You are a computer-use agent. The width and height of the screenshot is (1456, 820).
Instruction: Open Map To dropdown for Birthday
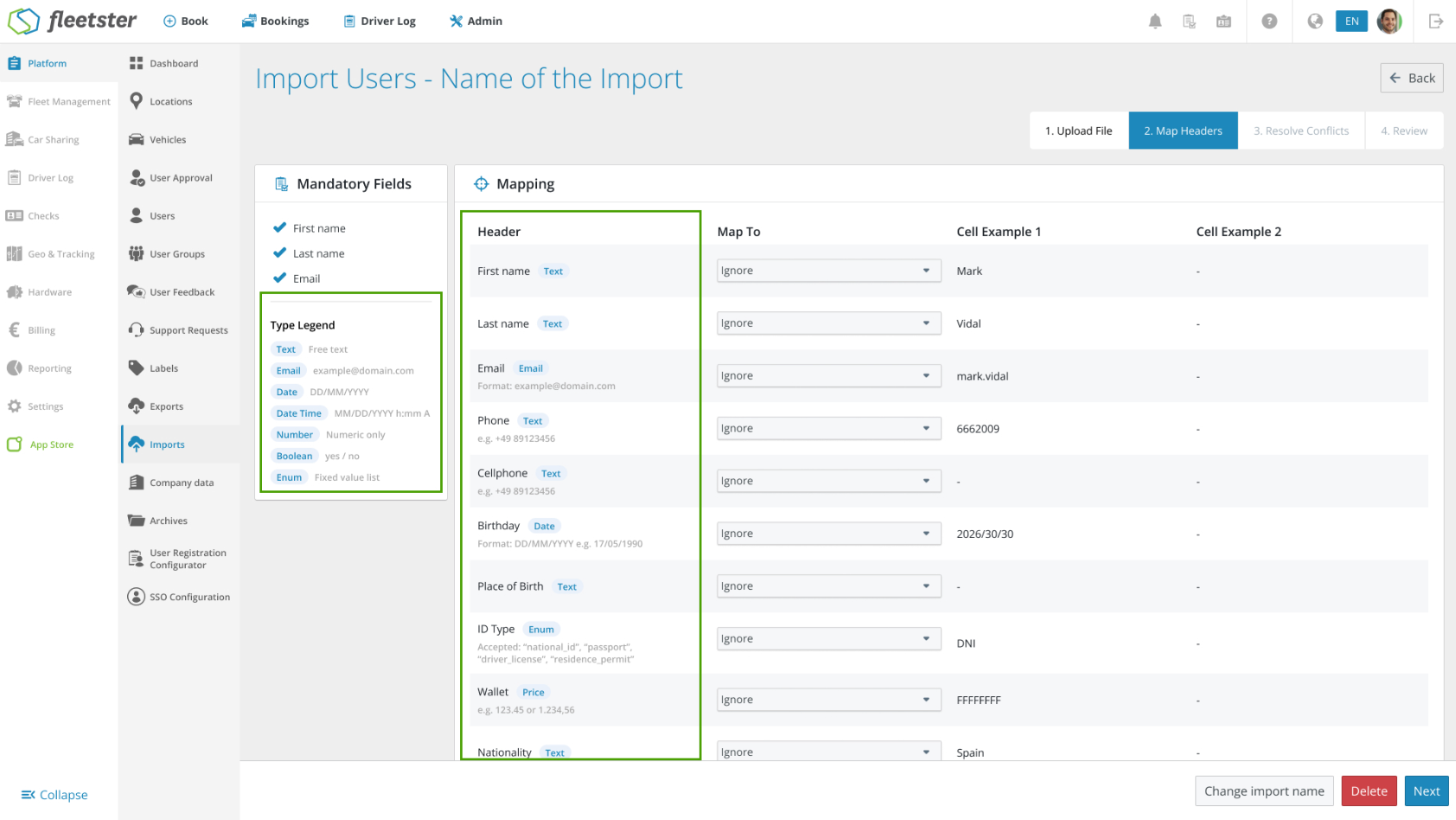828,534
